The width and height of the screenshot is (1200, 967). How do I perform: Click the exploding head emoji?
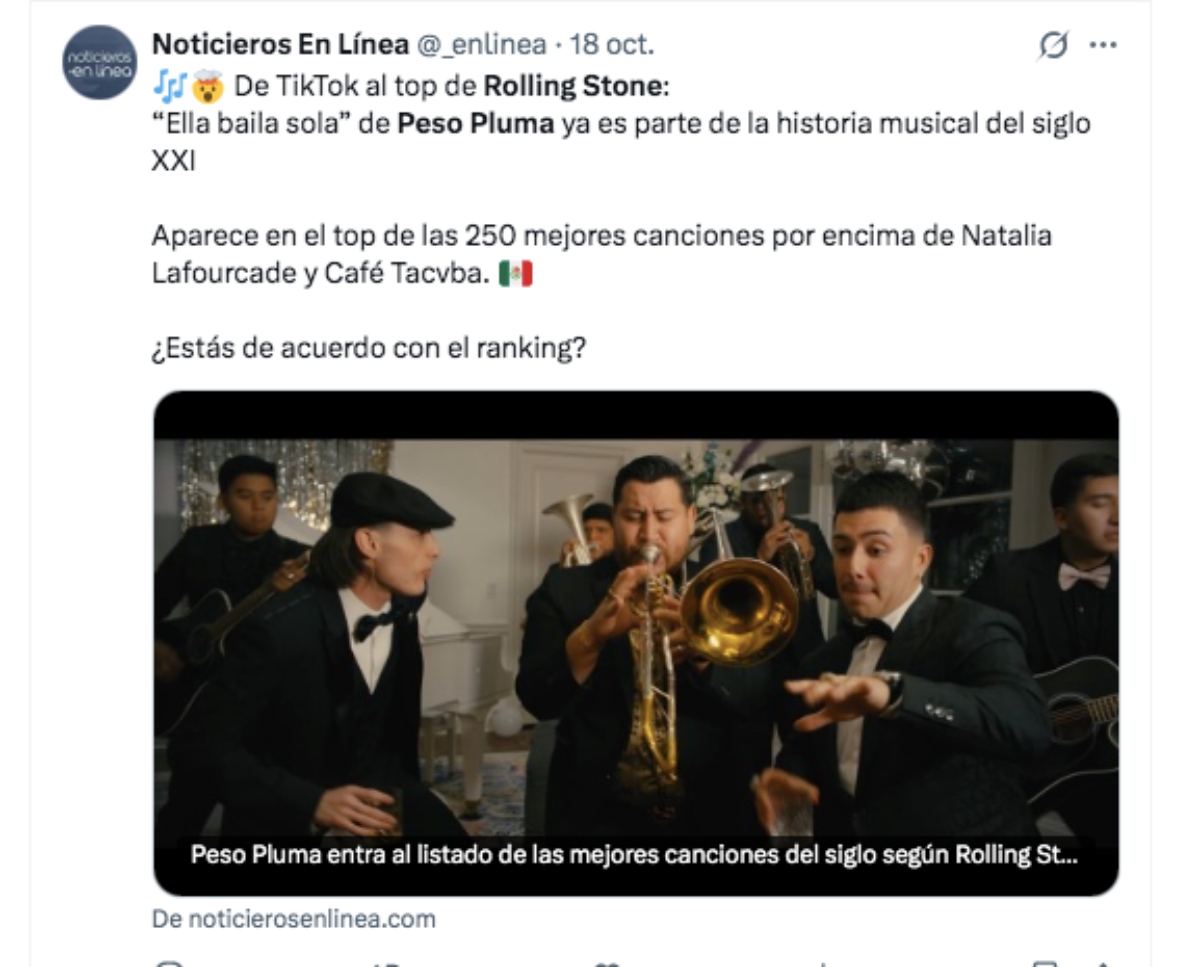[x=207, y=87]
